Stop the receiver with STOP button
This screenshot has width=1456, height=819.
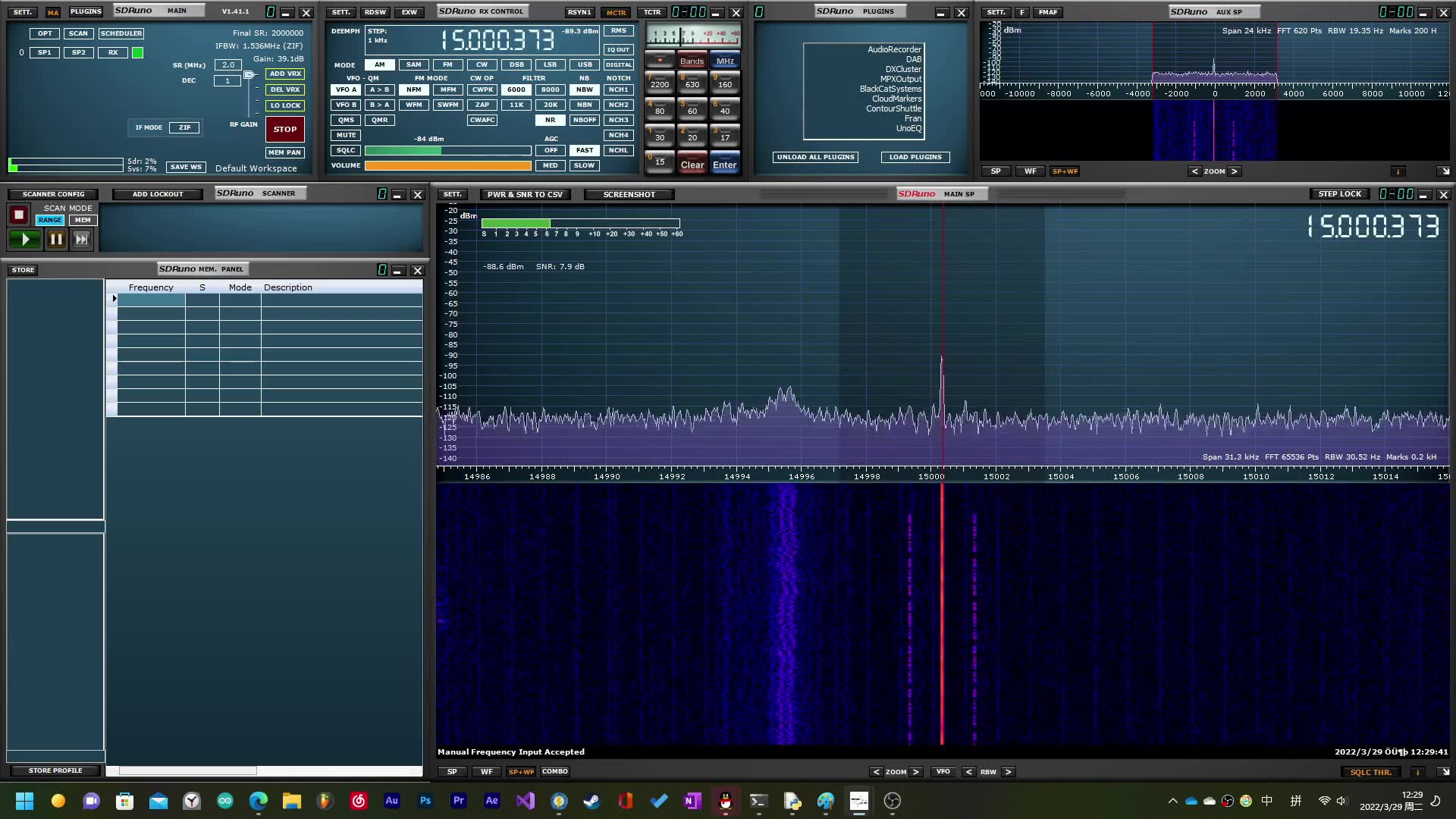click(x=285, y=130)
